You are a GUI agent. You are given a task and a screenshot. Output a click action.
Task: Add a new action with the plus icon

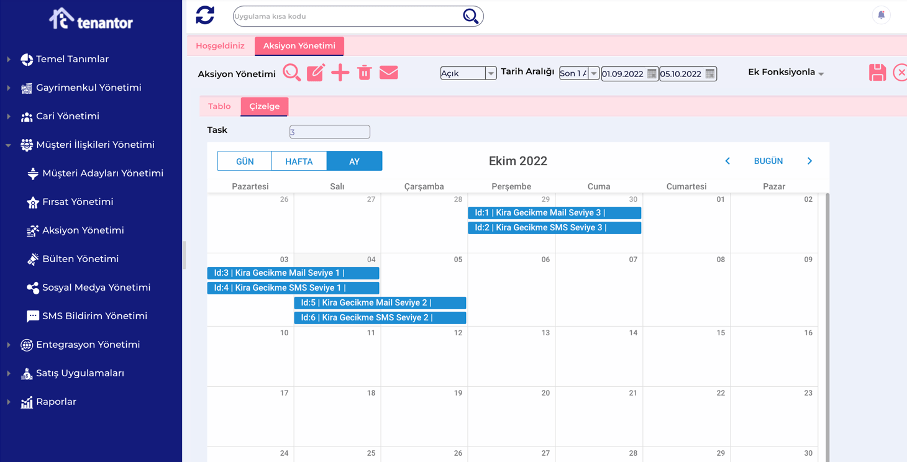(340, 72)
